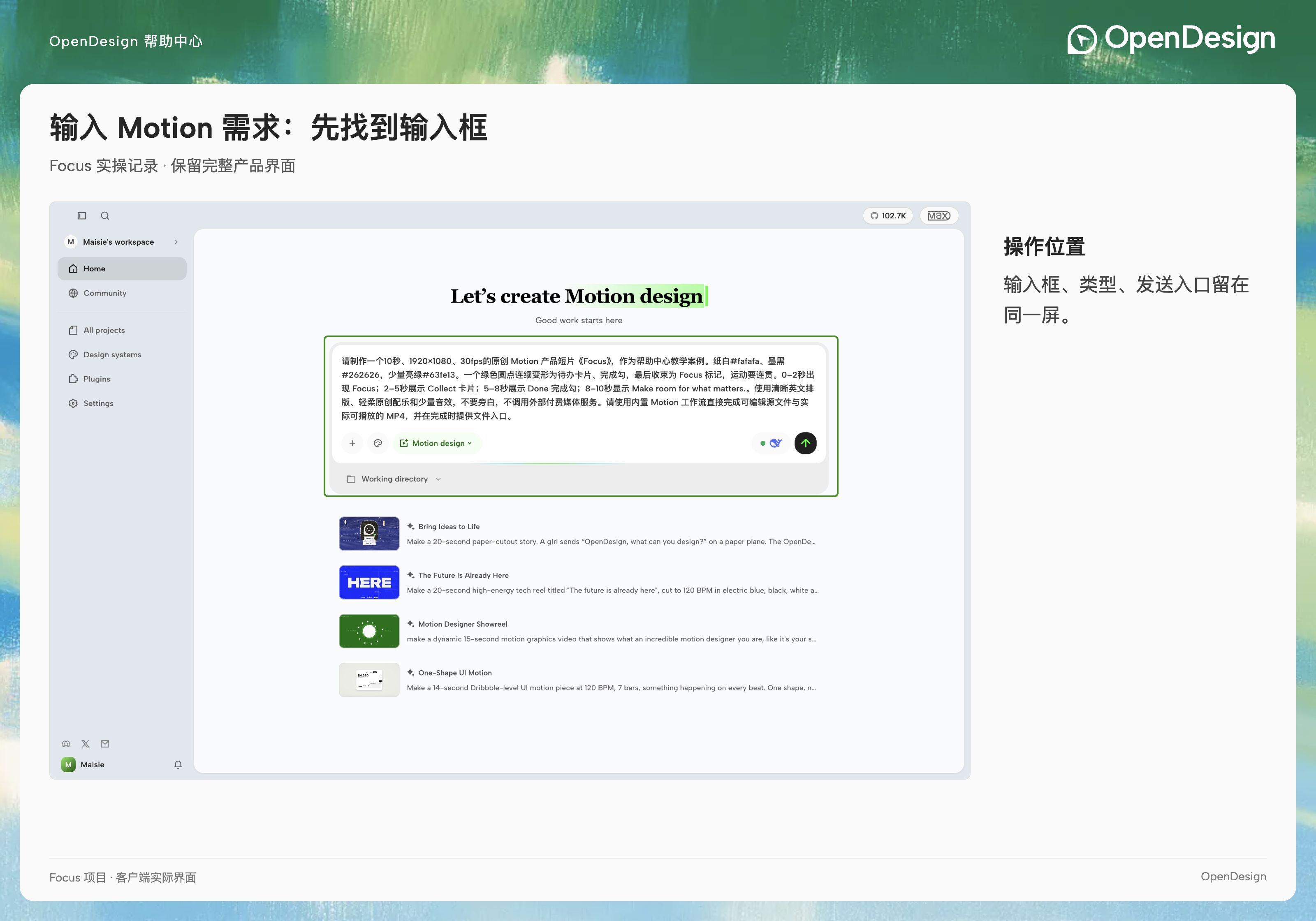This screenshot has height=921, width=1316.
Task: Click the Community globe icon
Action: click(73, 293)
